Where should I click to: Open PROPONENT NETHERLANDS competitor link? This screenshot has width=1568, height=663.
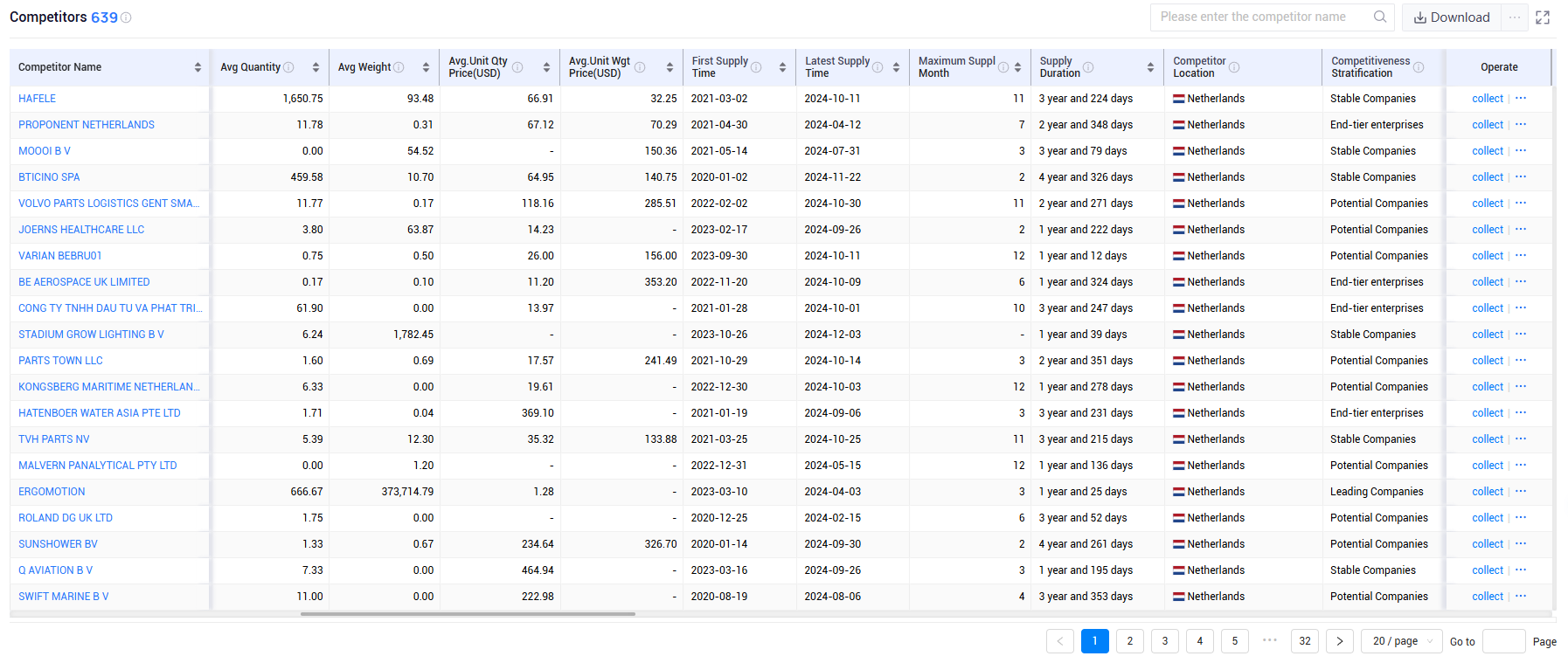pos(87,125)
